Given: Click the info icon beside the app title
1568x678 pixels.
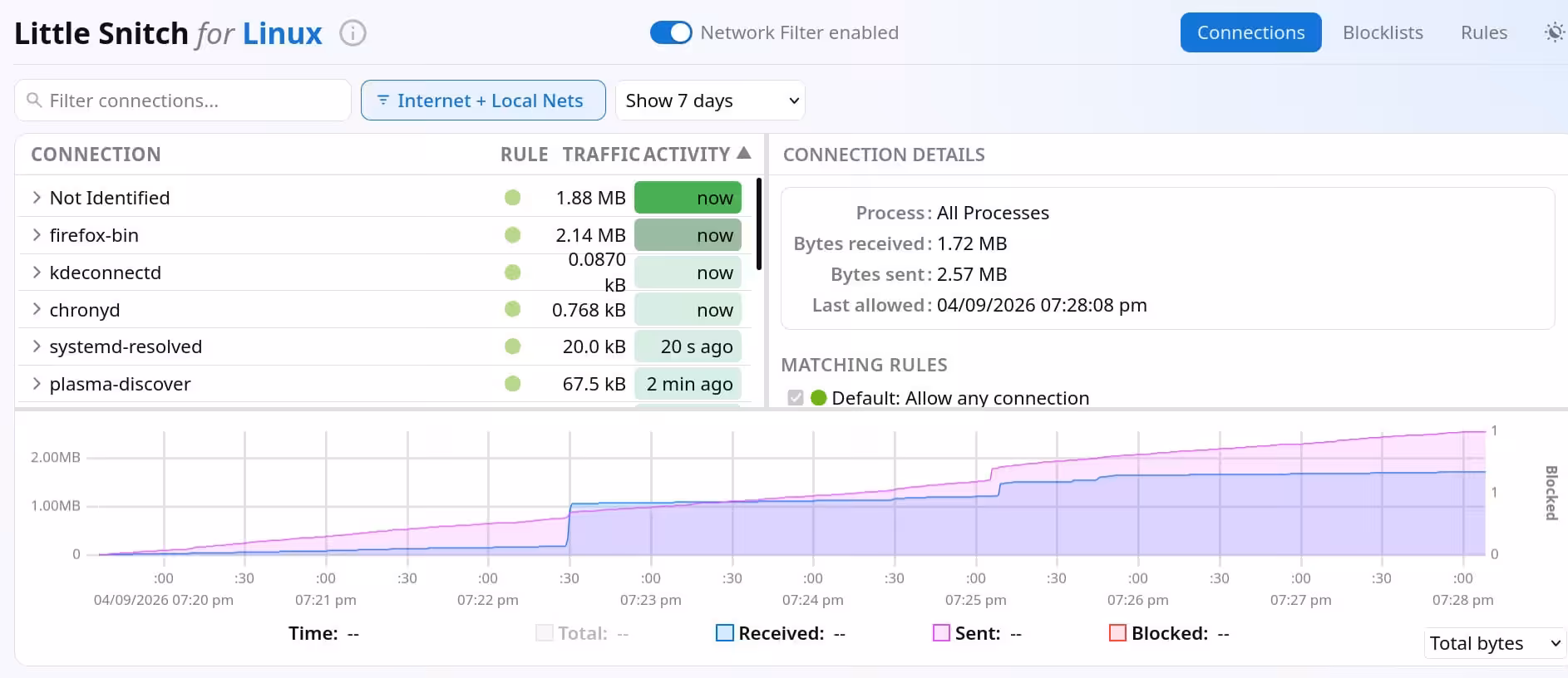Looking at the screenshot, I should coord(353,33).
